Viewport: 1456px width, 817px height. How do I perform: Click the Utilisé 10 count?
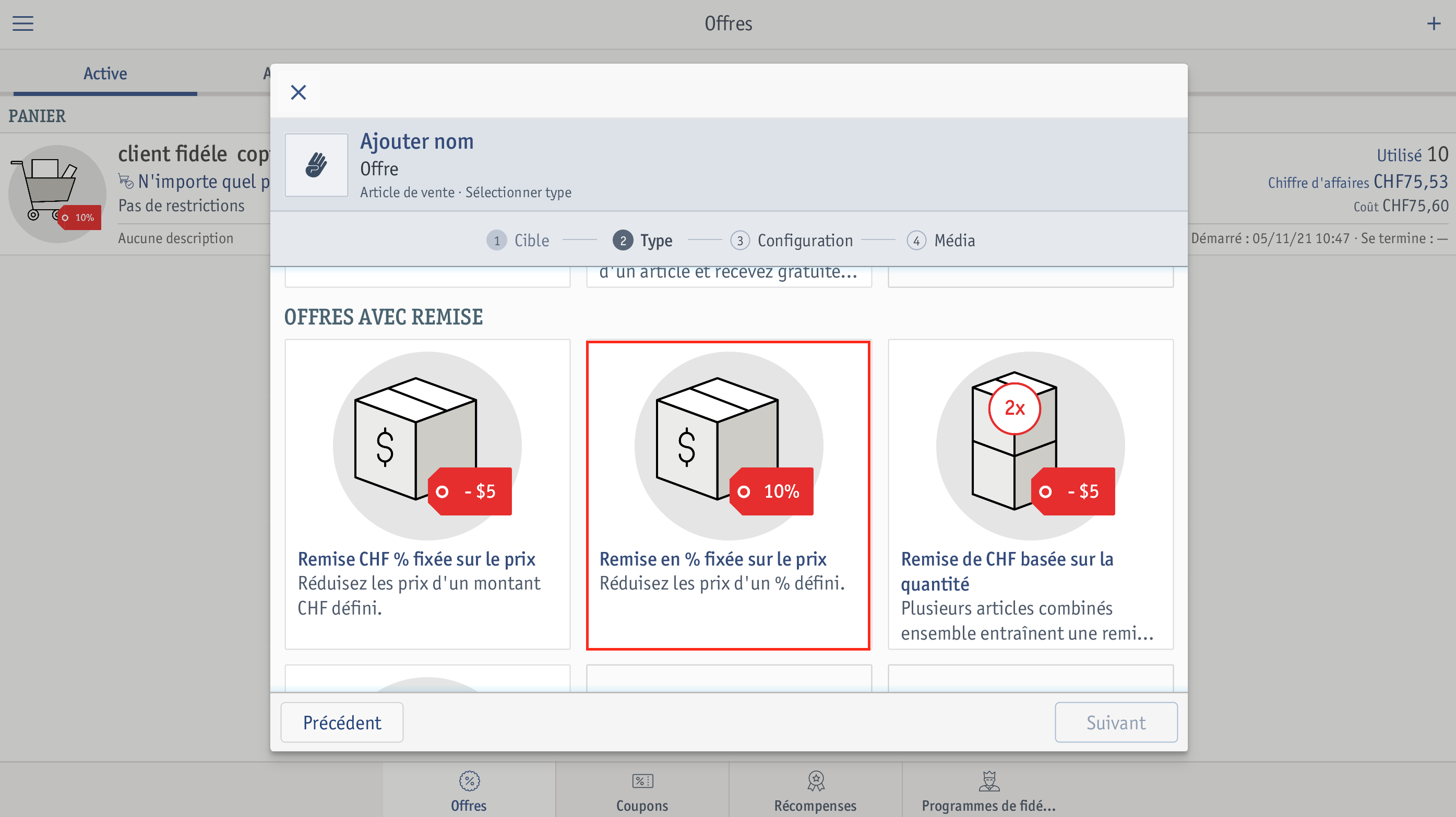(1412, 154)
